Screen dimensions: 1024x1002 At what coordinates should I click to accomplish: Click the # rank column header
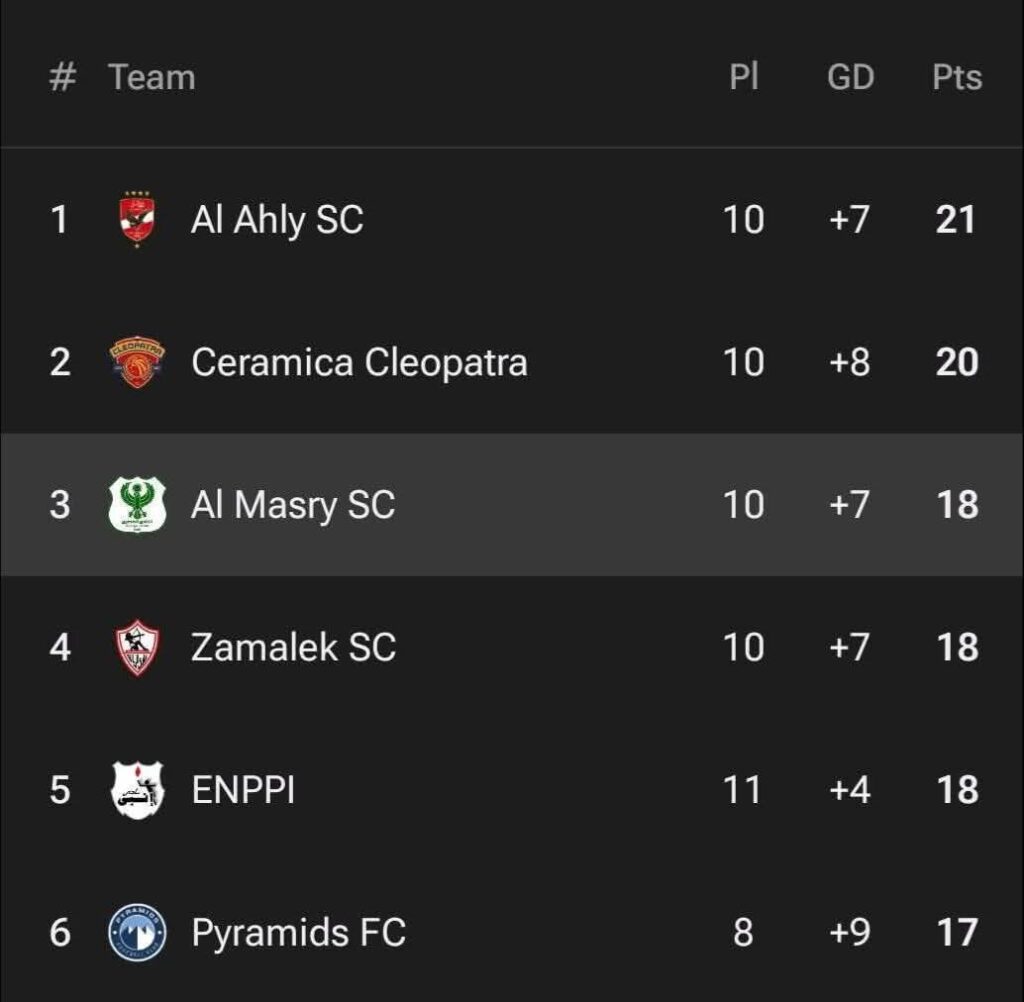click(62, 77)
